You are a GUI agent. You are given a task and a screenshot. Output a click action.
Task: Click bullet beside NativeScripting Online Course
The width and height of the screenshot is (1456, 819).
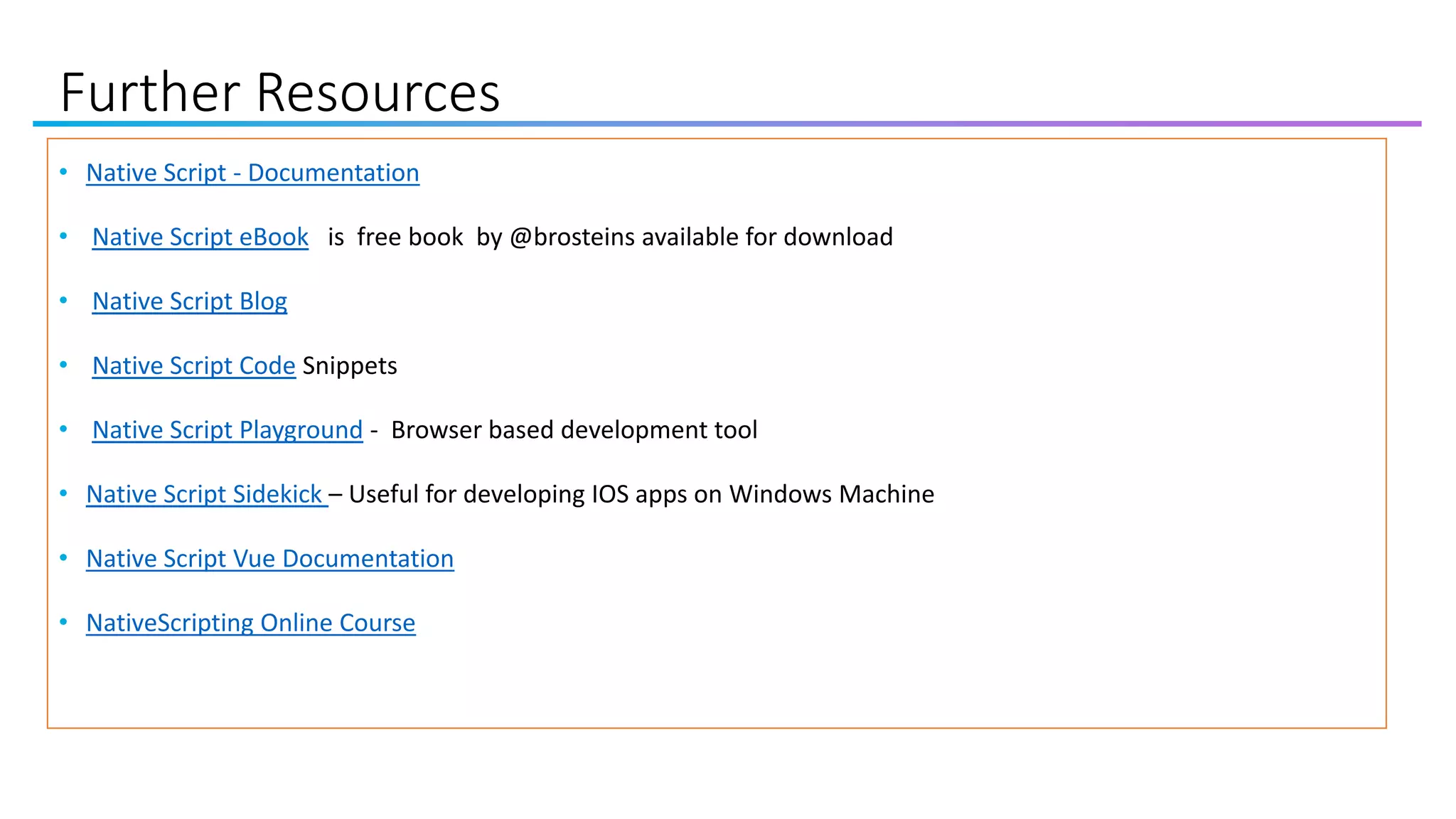point(63,622)
